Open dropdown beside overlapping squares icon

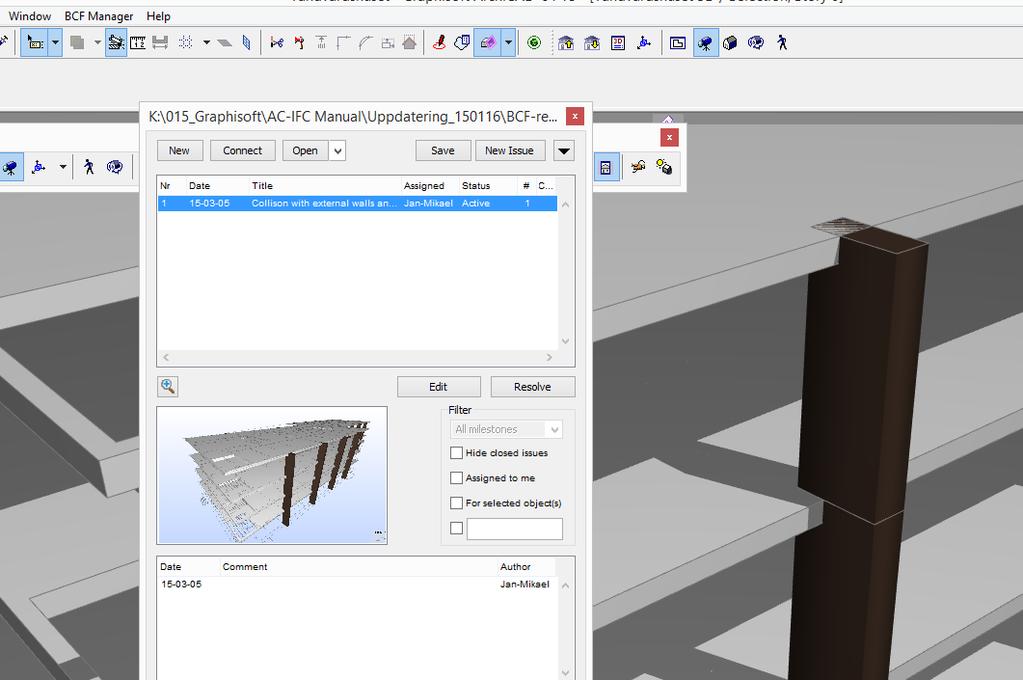pyautogui.click(x=97, y=43)
